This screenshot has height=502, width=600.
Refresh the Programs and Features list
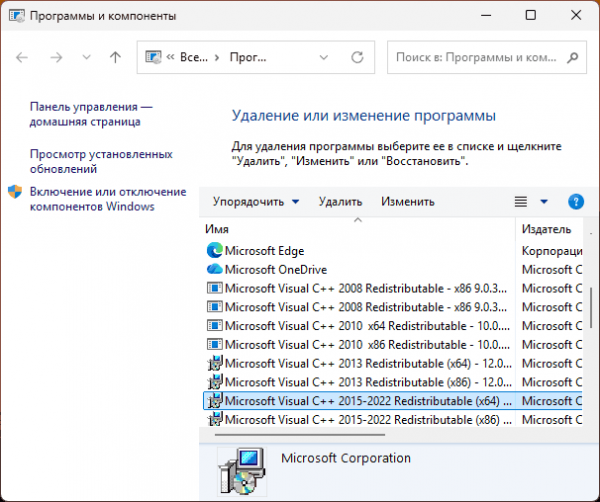357,57
